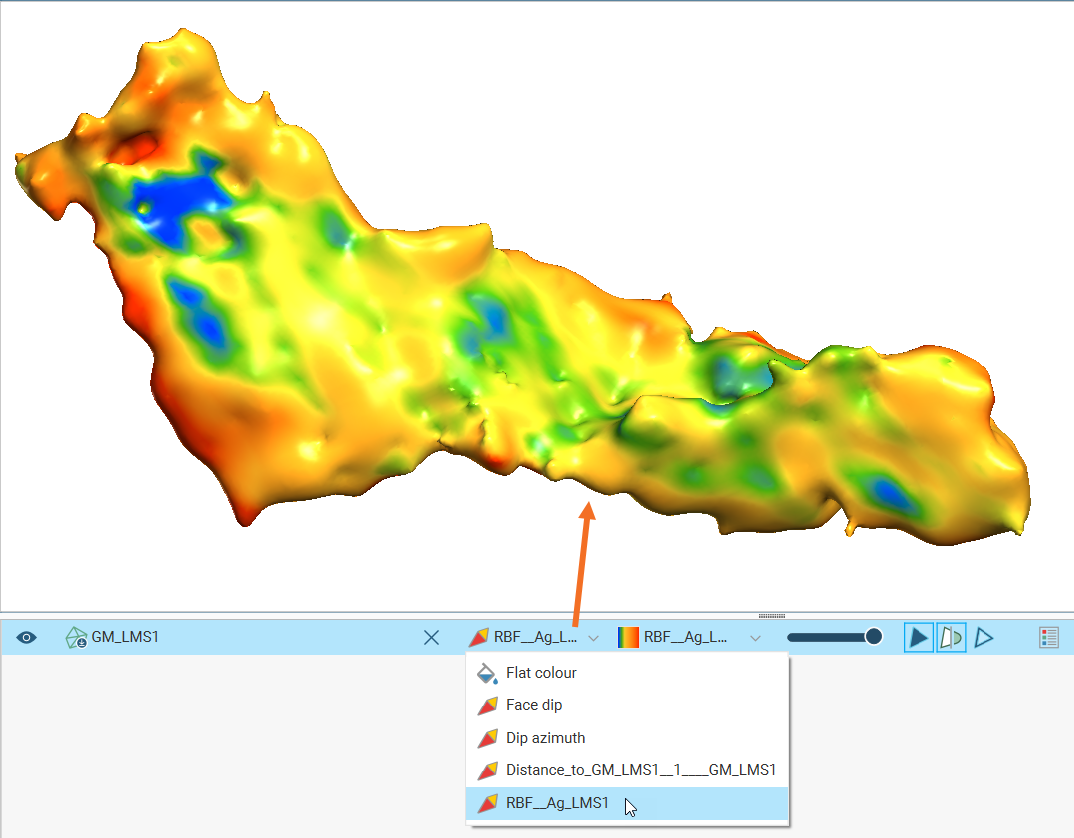Click the GM_LMS1 object name label

pyautogui.click(x=126, y=637)
